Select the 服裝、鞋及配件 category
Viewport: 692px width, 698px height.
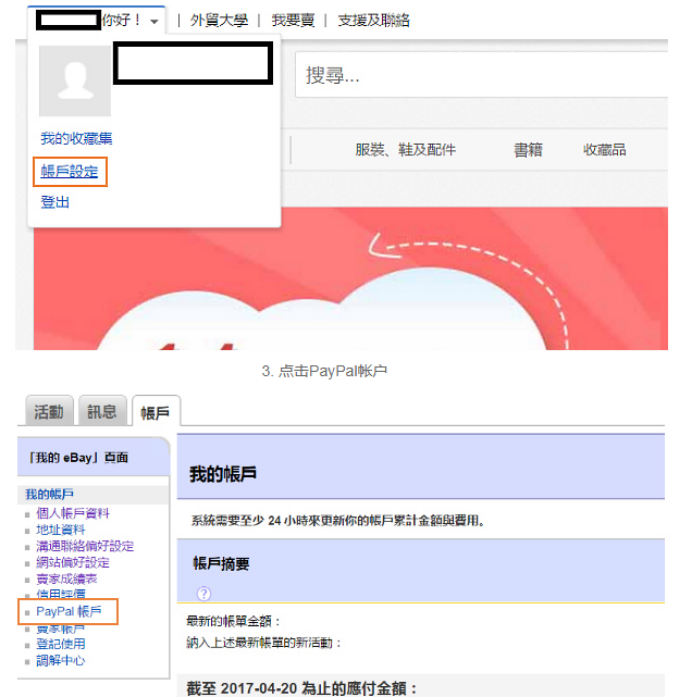pos(405,150)
